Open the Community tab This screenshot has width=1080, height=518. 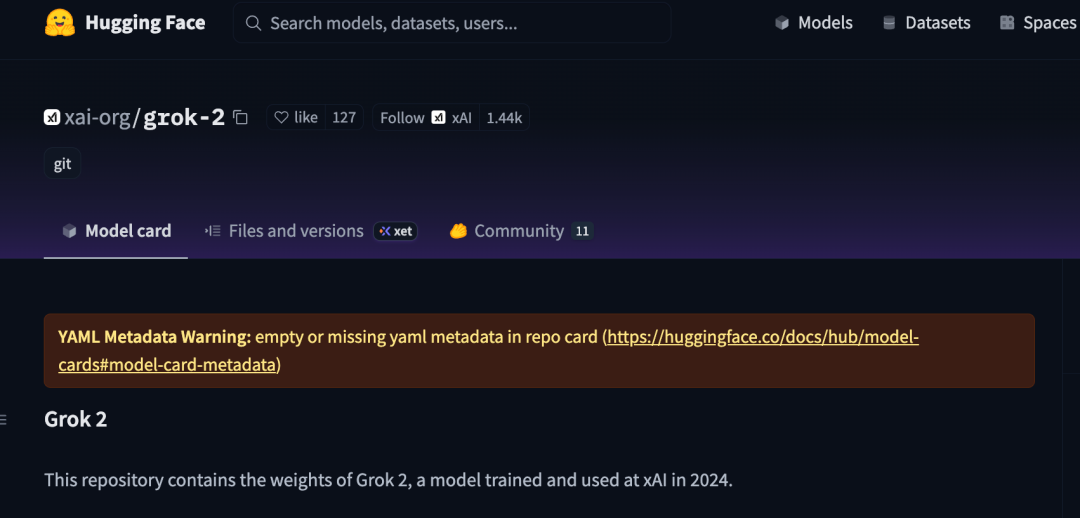click(521, 231)
